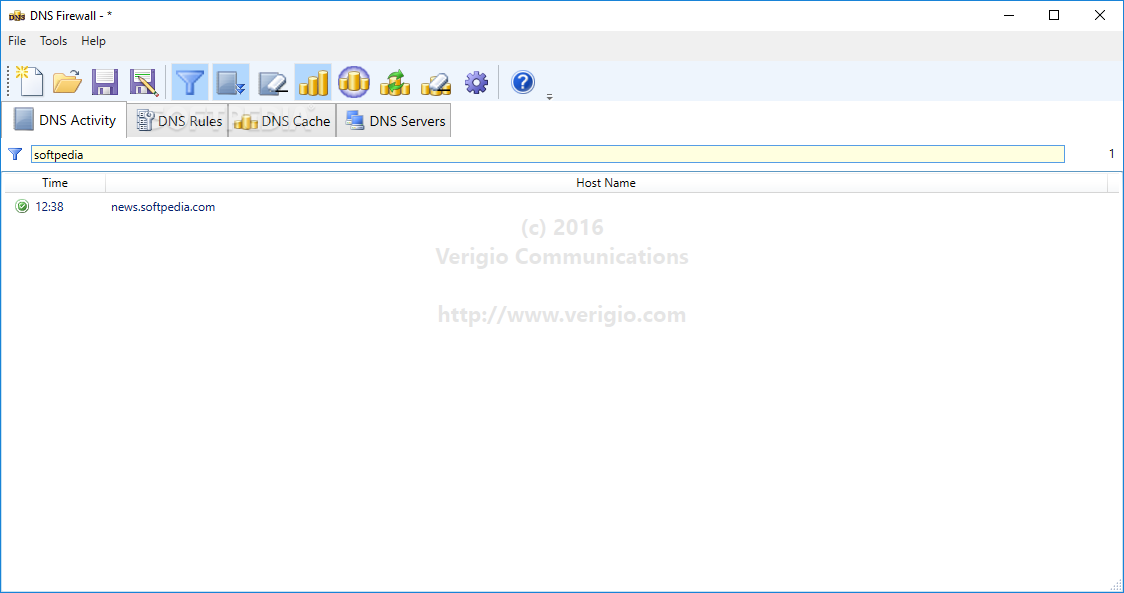Toggle the funnel filter toolbar button

(190, 82)
